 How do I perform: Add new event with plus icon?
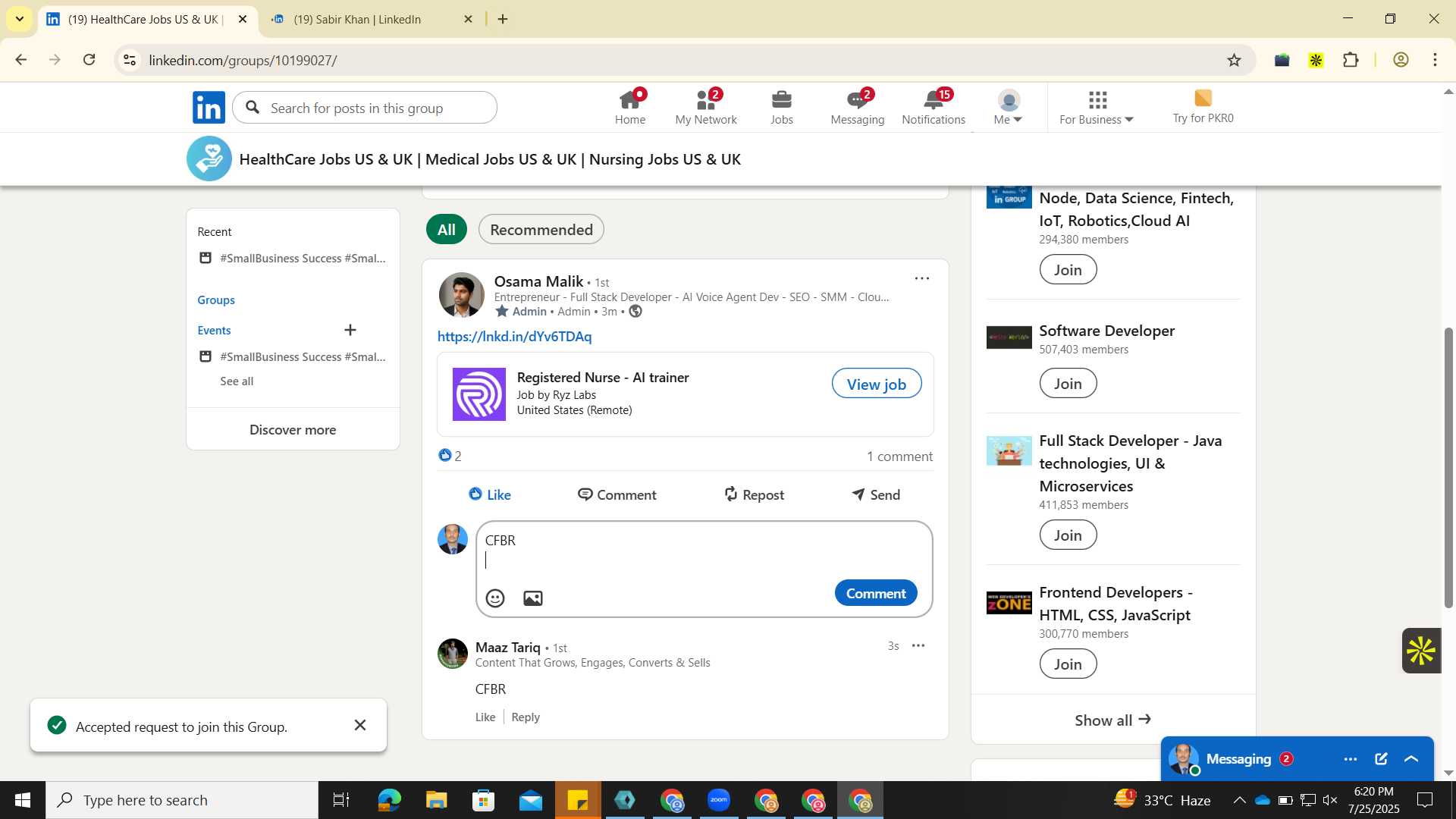coord(350,330)
